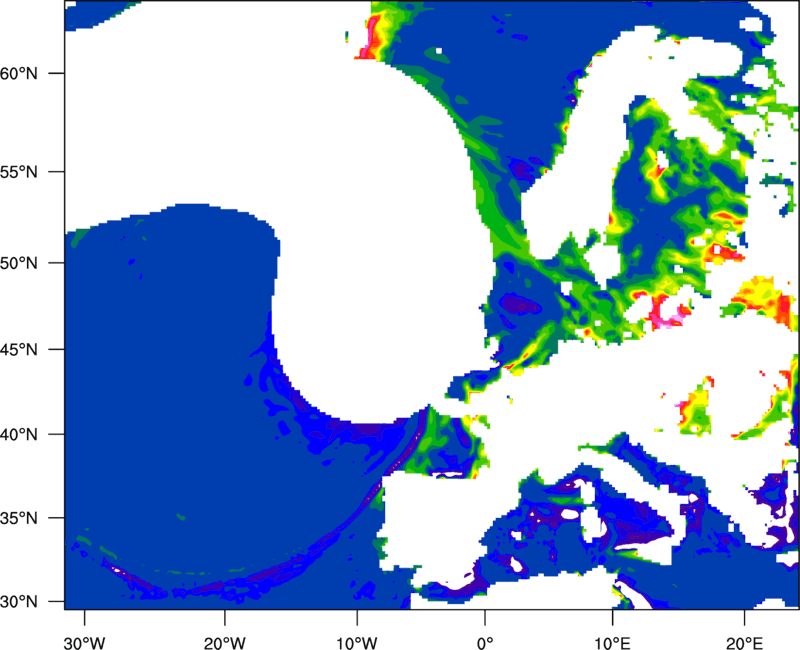
Task: Click the 0° longitude label
Action: (x=485, y=643)
